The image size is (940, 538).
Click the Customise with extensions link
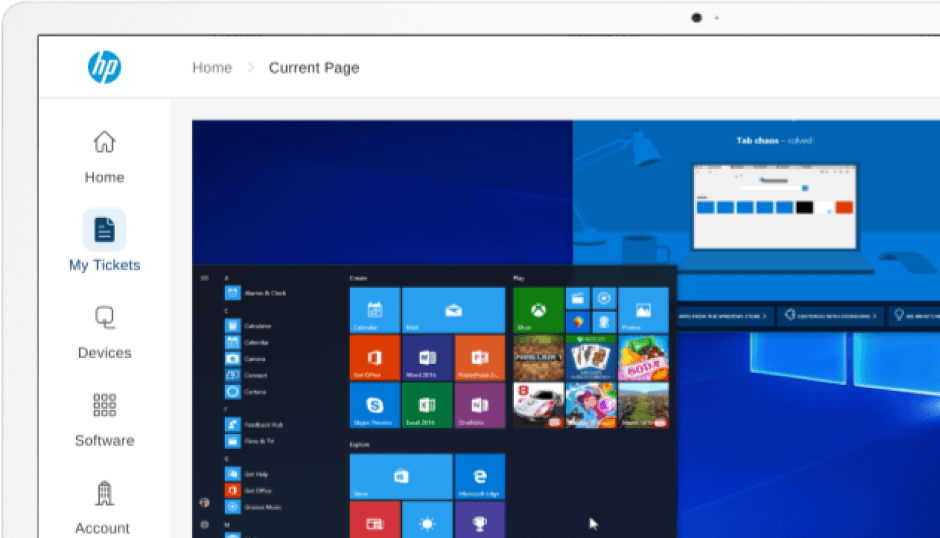pyautogui.click(x=831, y=315)
